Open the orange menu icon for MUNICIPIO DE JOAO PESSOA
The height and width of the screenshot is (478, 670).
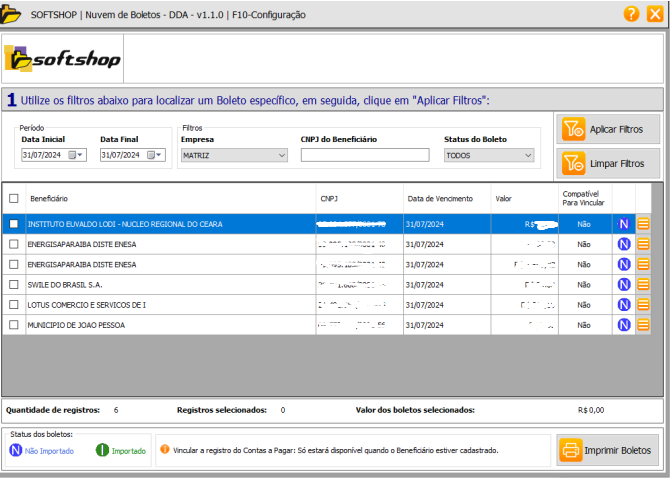tap(643, 325)
